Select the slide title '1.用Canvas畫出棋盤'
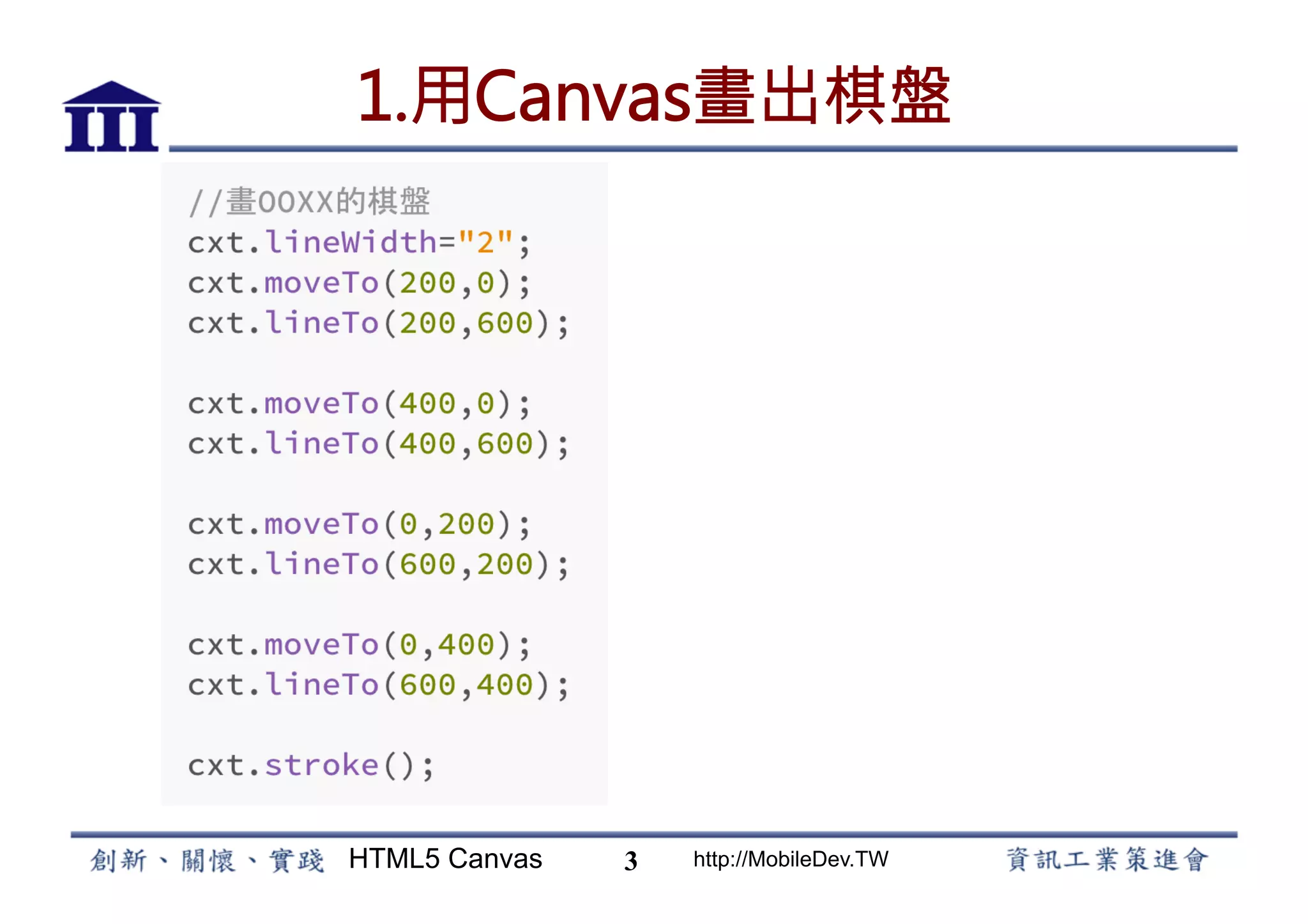Viewport: 1308px width, 924px height. [x=654, y=96]
